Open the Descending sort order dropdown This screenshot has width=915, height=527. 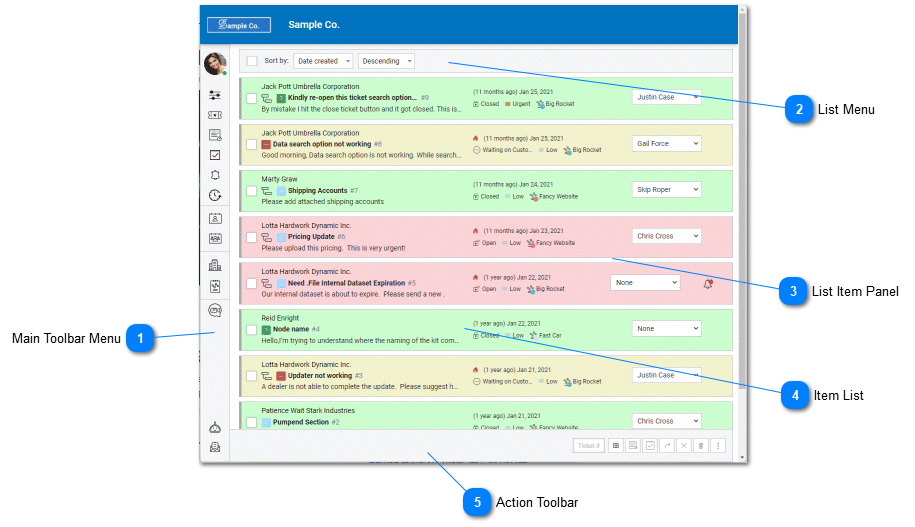point(386,61)
